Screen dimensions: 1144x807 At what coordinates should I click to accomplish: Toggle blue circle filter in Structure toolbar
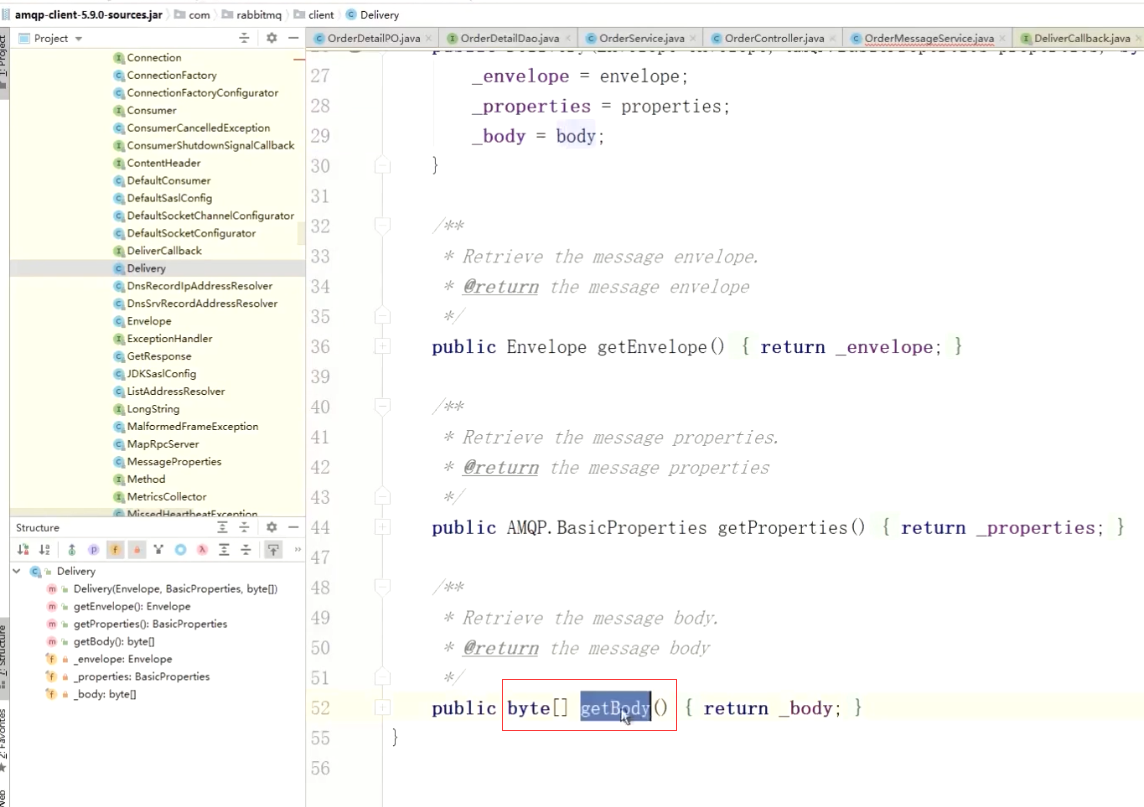180,549
